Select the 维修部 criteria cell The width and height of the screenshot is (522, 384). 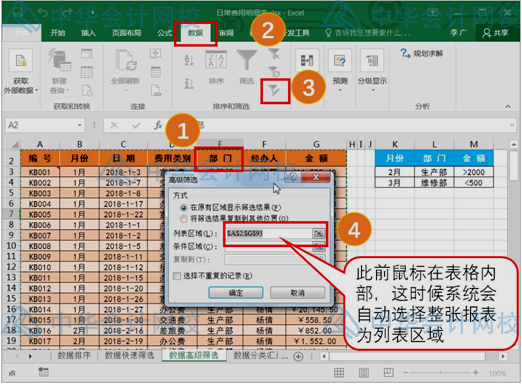[434, 183]
